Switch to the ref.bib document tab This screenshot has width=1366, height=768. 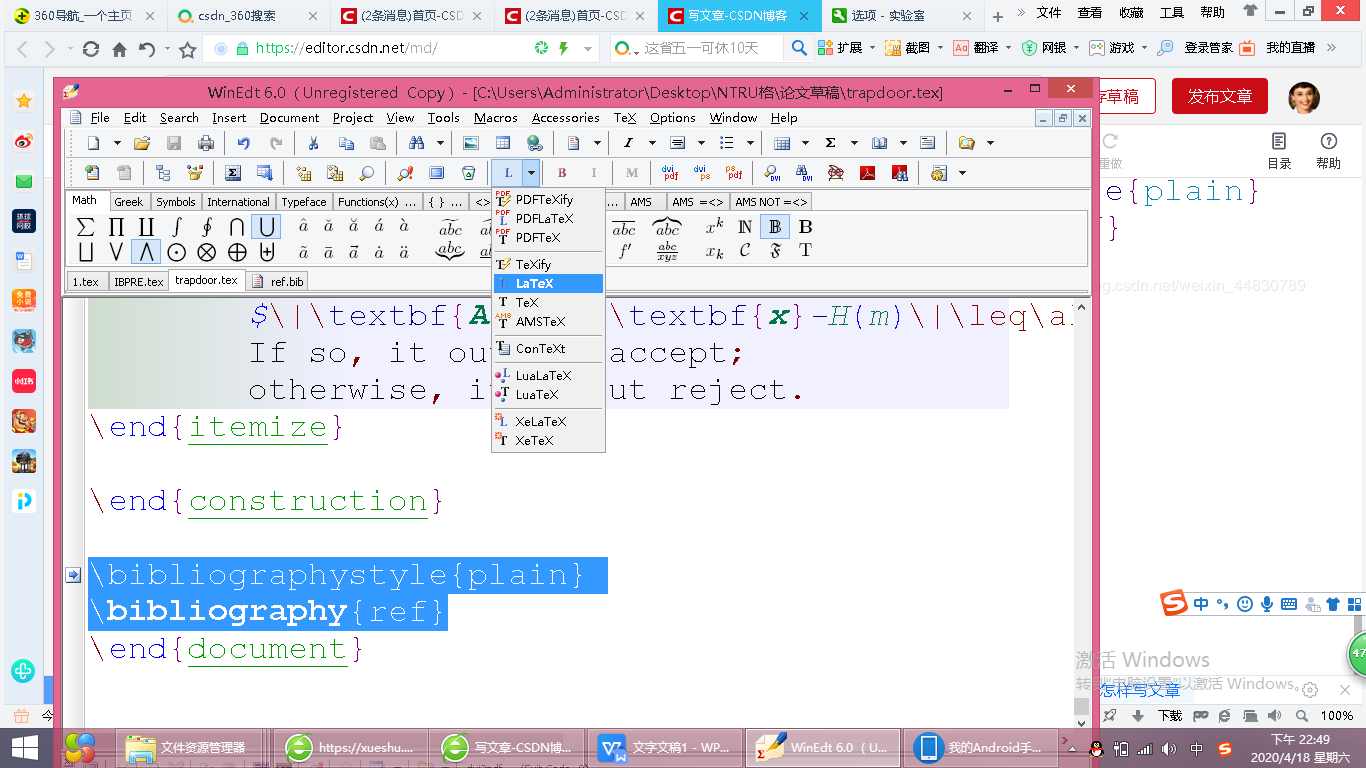[x=279, y=282]
